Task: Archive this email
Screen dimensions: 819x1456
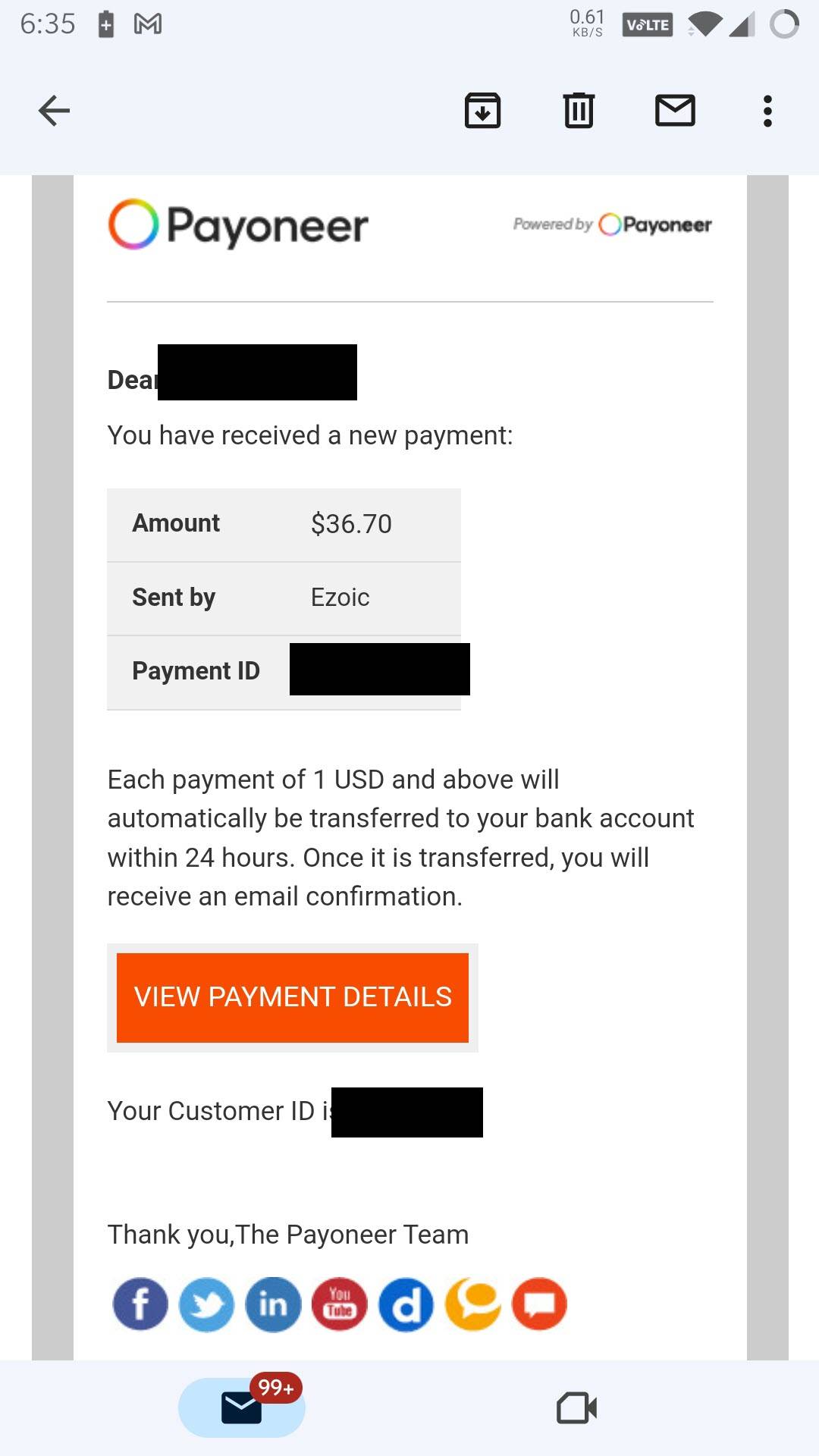Action: click(483, 111)
